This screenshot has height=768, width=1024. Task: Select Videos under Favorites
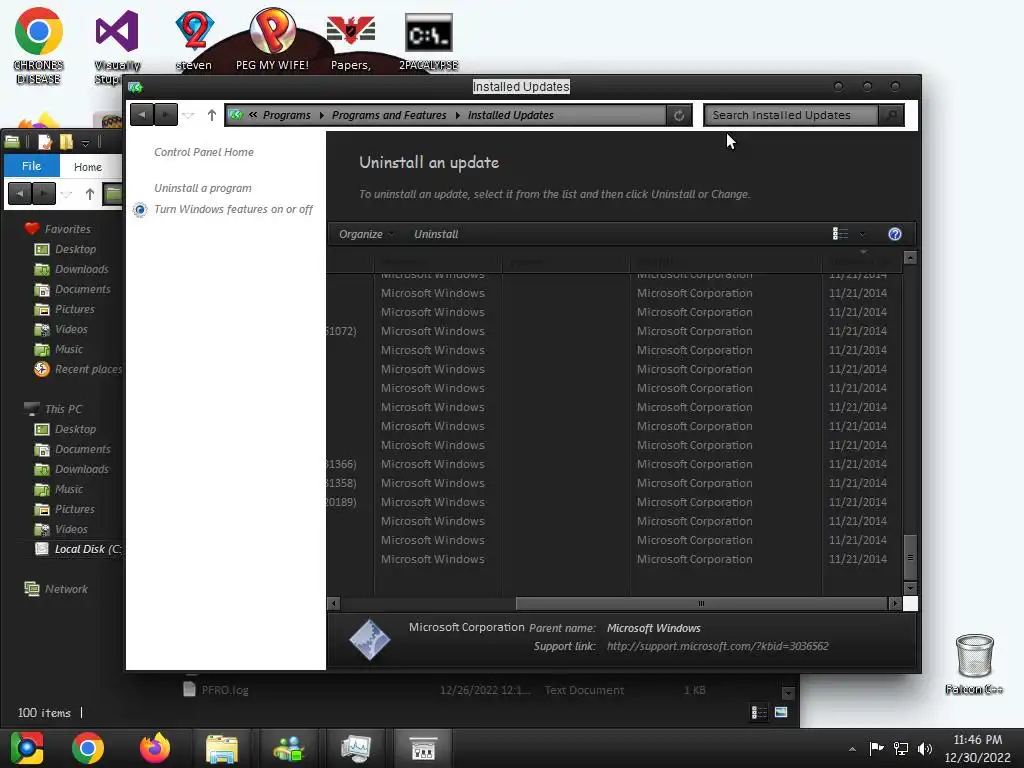coord(71,329)
